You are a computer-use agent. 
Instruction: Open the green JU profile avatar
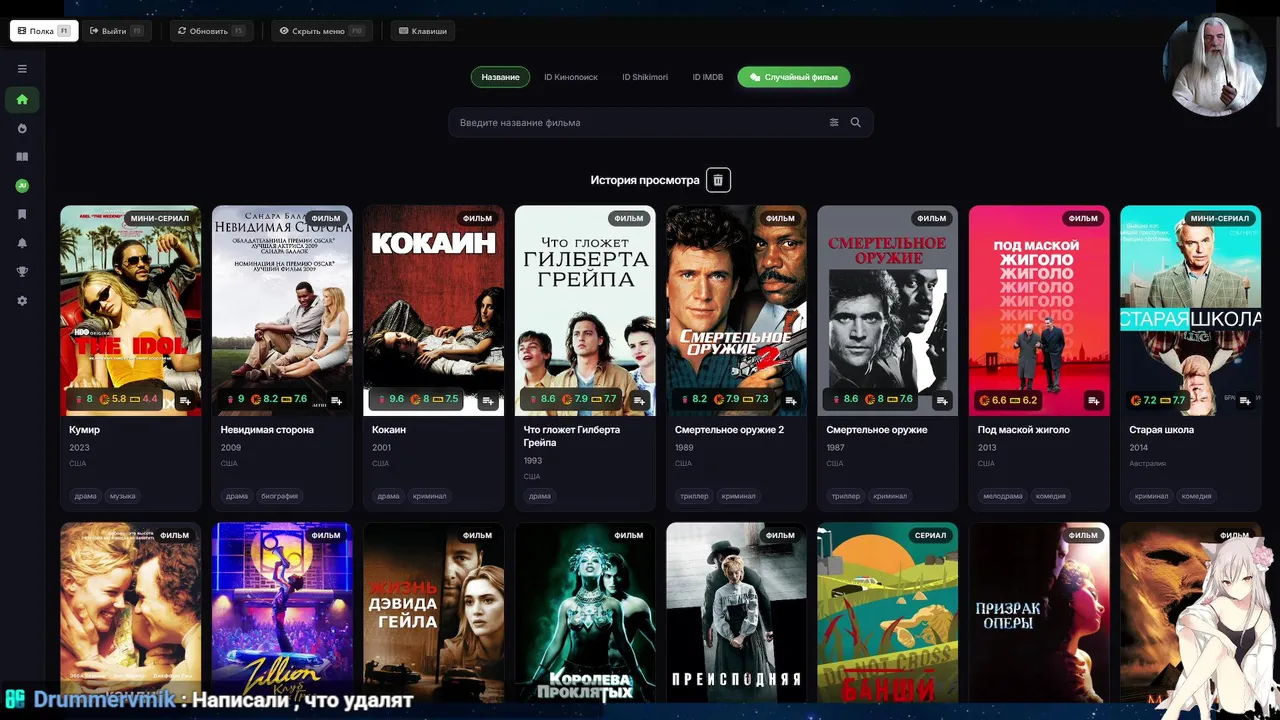click(22, 186)
